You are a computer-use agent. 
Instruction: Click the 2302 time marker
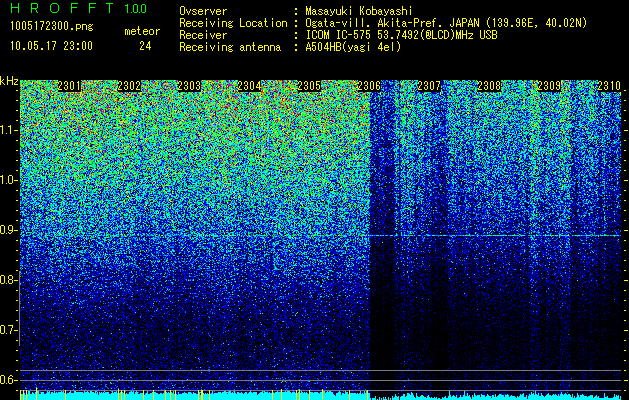pyautogui.click(x=129, y=86)
